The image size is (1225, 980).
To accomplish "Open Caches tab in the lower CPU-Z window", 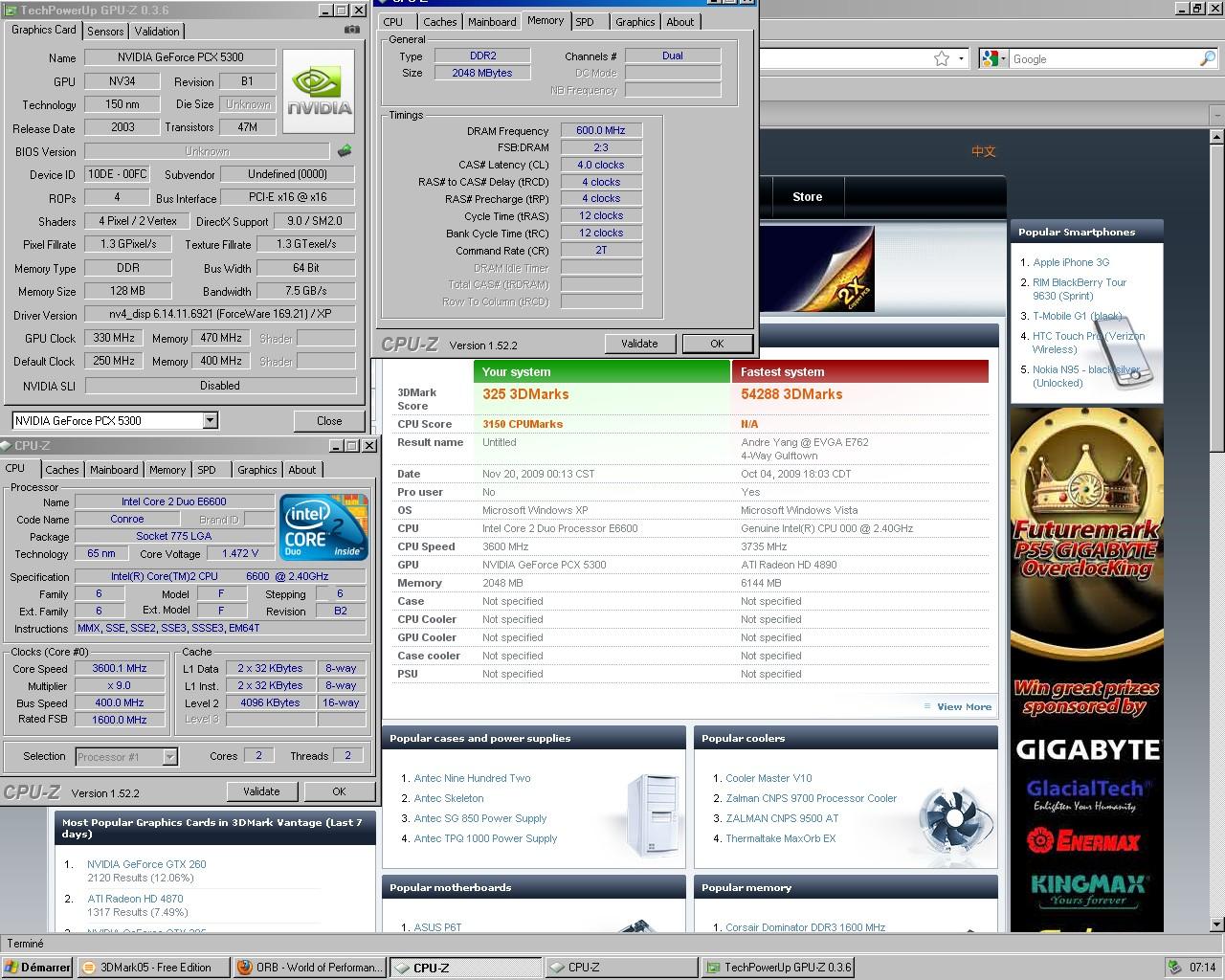I will [x=62, y=470].
